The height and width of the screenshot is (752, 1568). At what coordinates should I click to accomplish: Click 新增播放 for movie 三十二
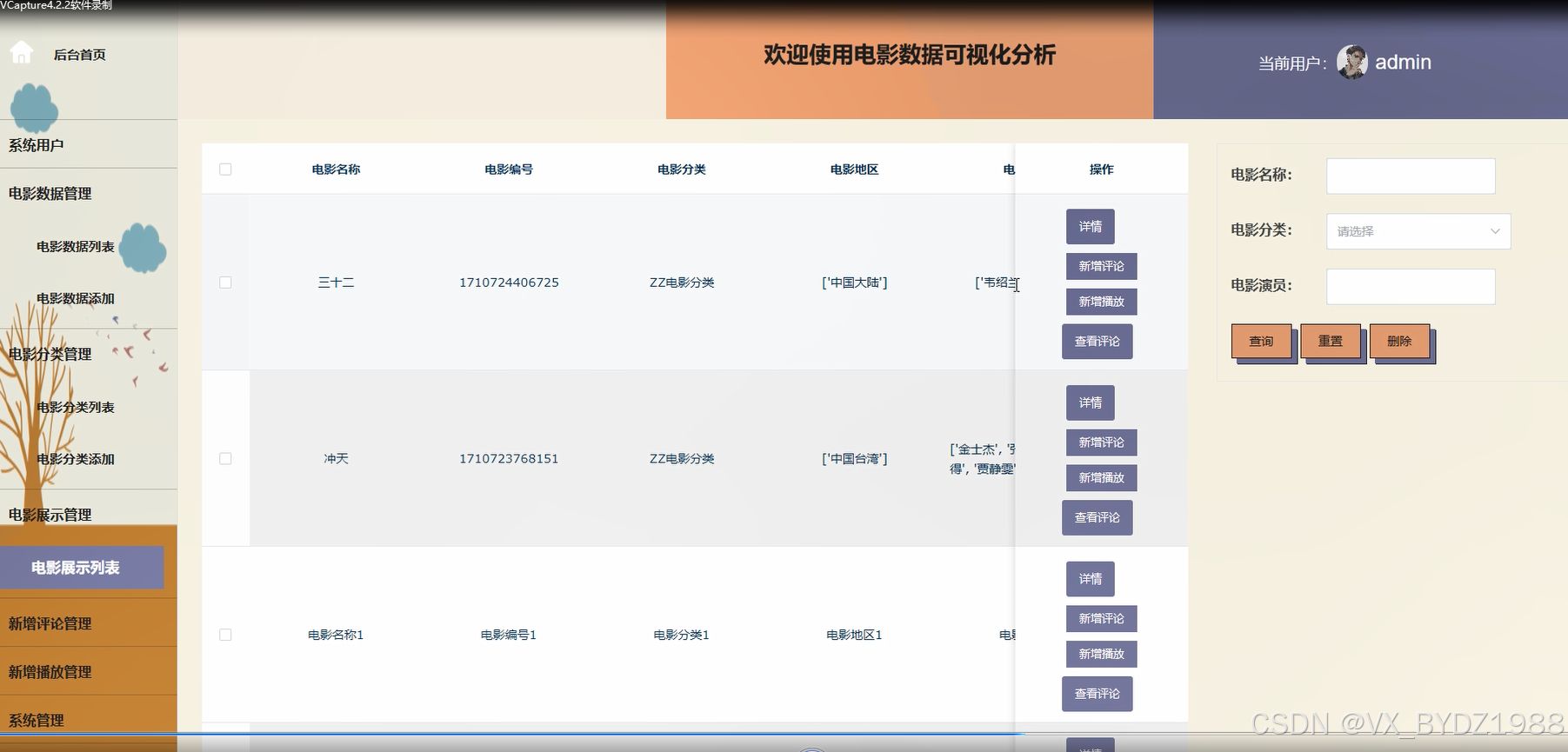pyautogui.click(x=1101, y=302)
